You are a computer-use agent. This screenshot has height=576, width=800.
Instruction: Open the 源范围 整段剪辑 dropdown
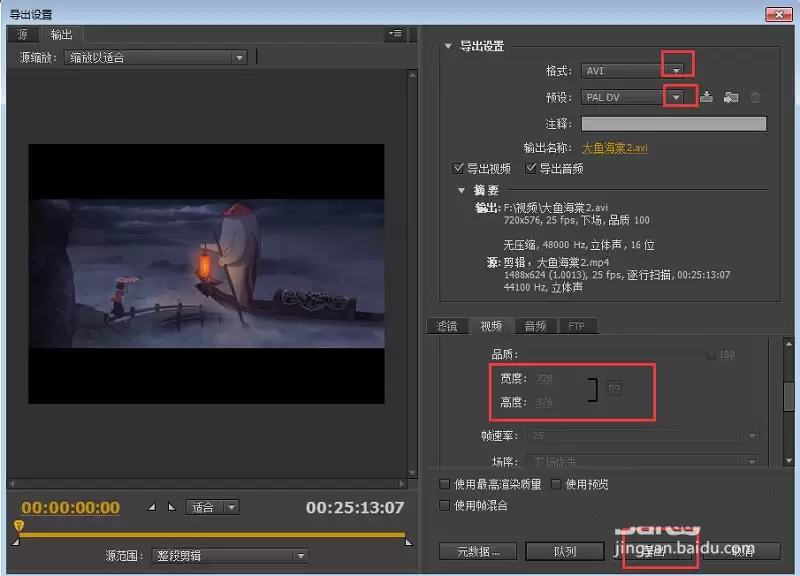tap(230, 555)
